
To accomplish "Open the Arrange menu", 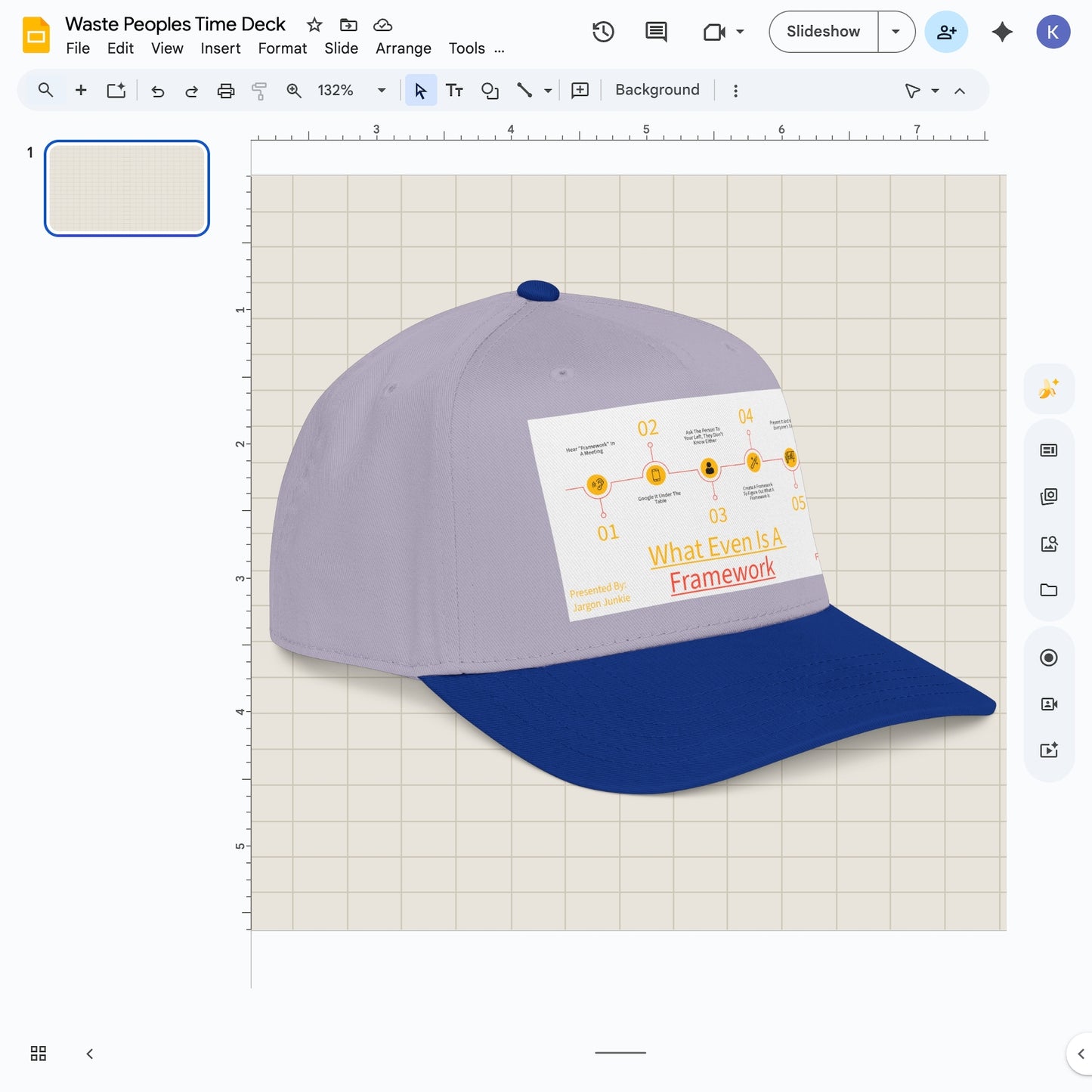I will 403,48.
